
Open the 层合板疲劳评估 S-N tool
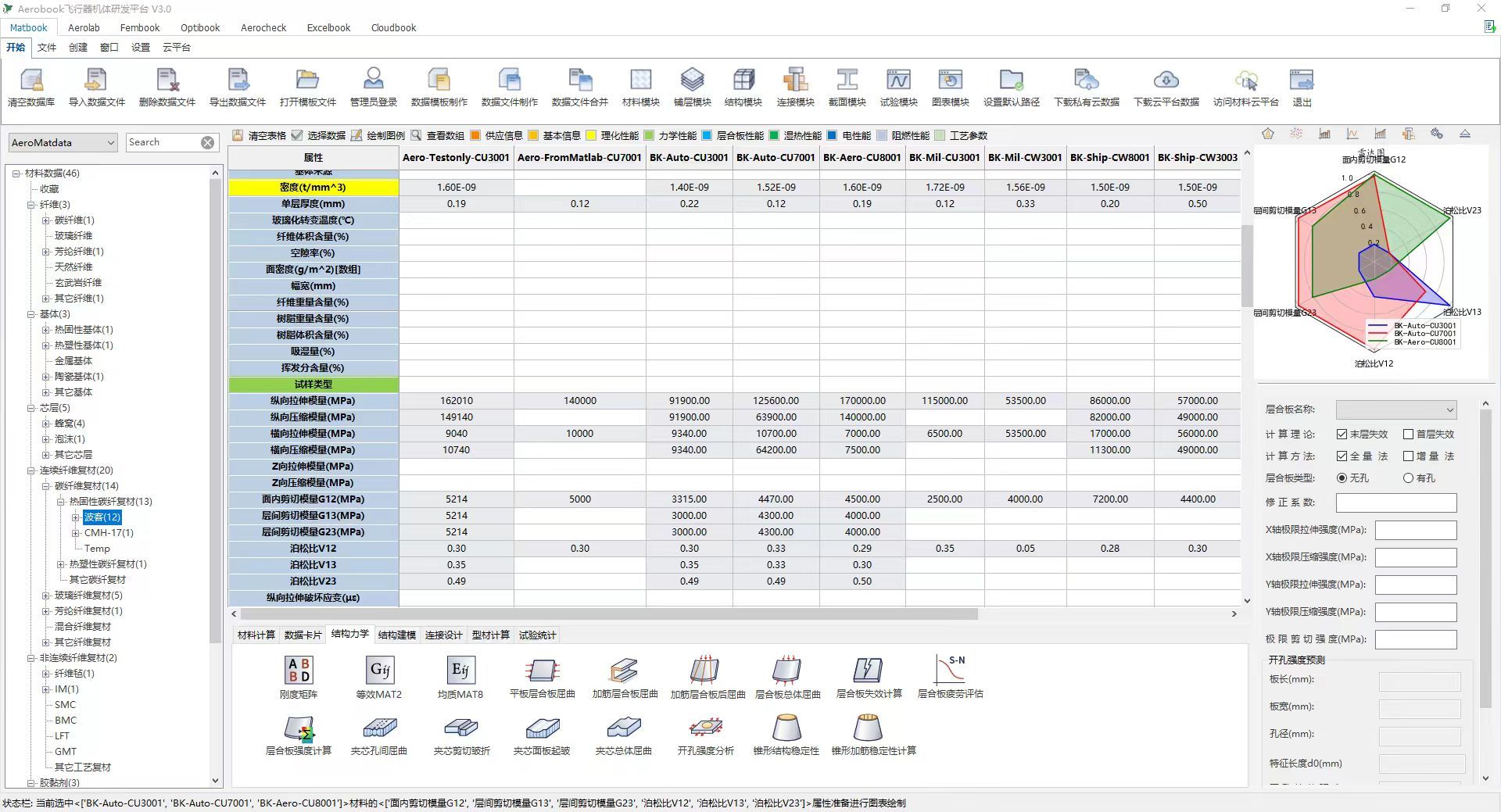coord(950,671)
